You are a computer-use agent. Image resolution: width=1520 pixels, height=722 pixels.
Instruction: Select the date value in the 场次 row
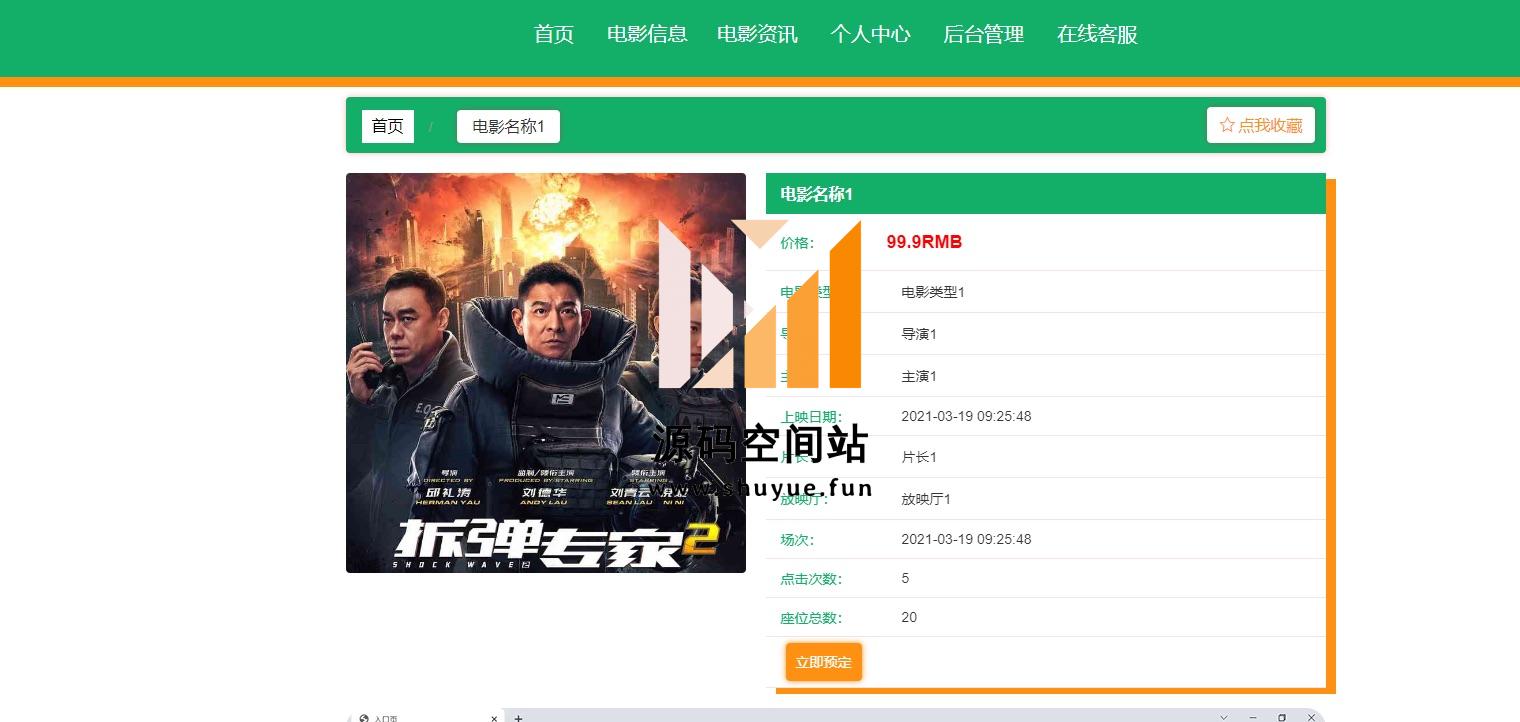coord(966,539)
